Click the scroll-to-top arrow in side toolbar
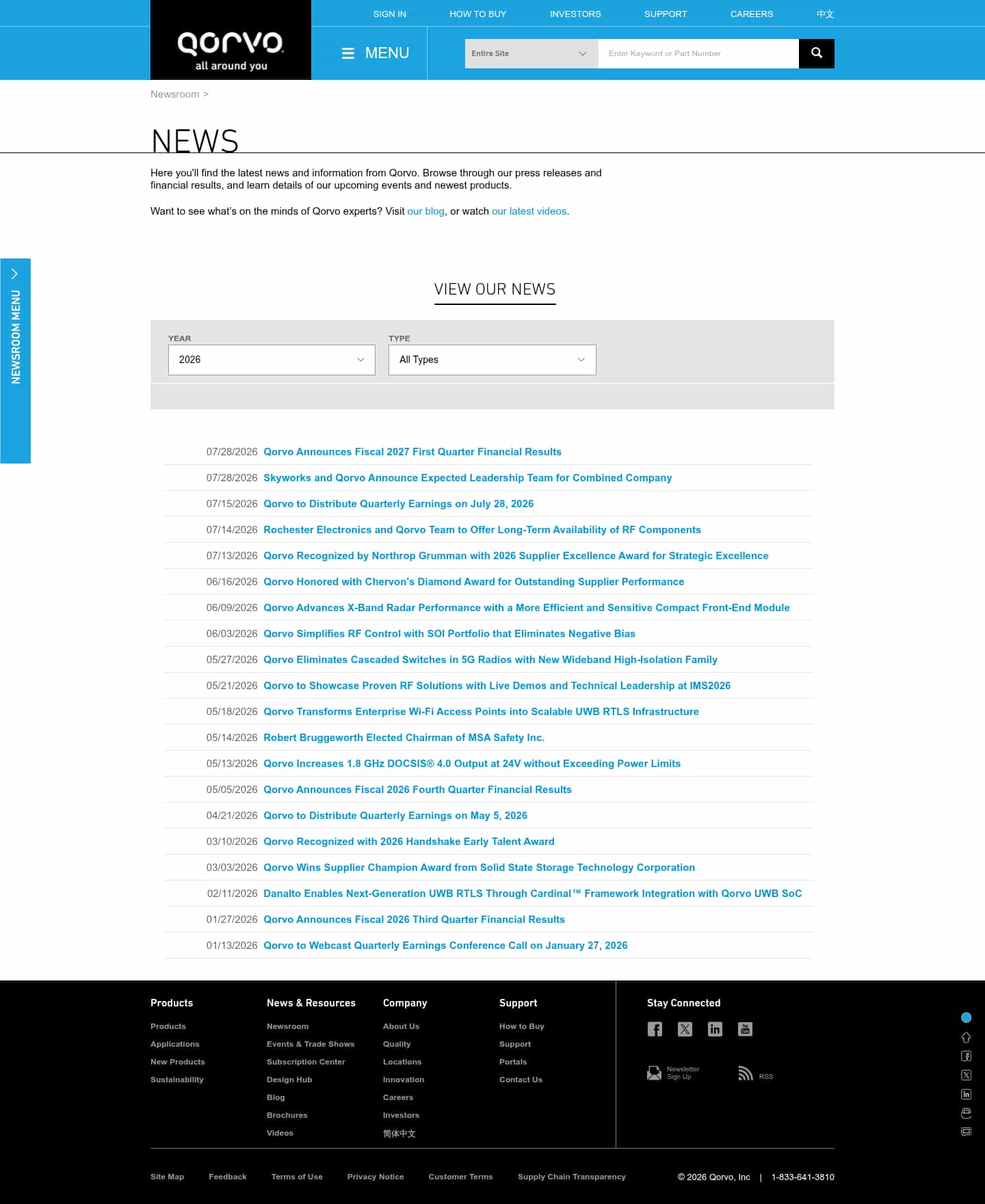 point(966,1037)
